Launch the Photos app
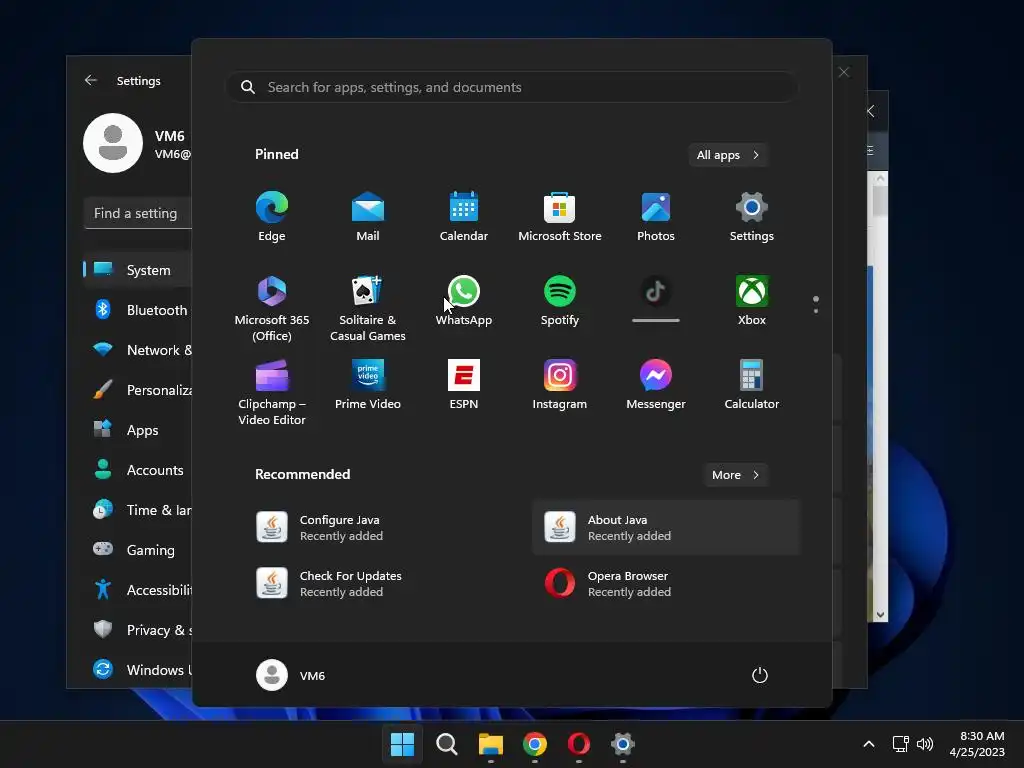The width and height of the screenshot is (1024, 768). tap(656, 217)
